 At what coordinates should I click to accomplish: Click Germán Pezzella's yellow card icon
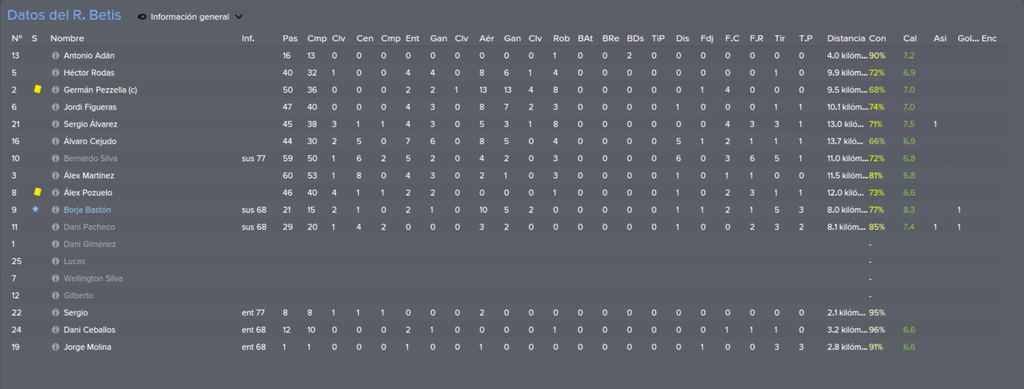(x=37, y=89)
